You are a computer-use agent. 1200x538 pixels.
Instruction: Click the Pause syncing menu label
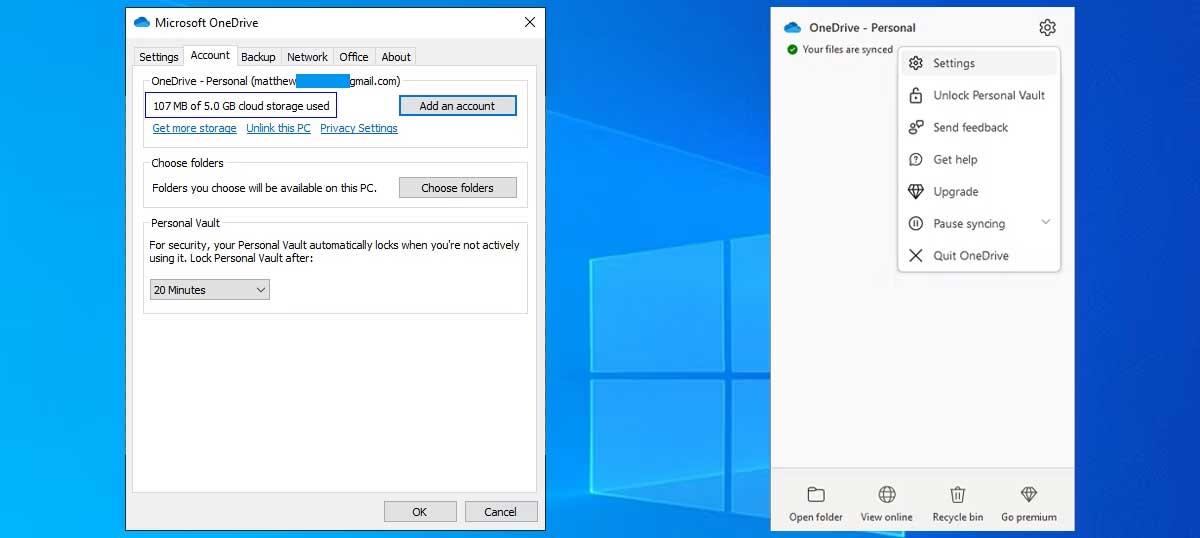coord(969,223)
